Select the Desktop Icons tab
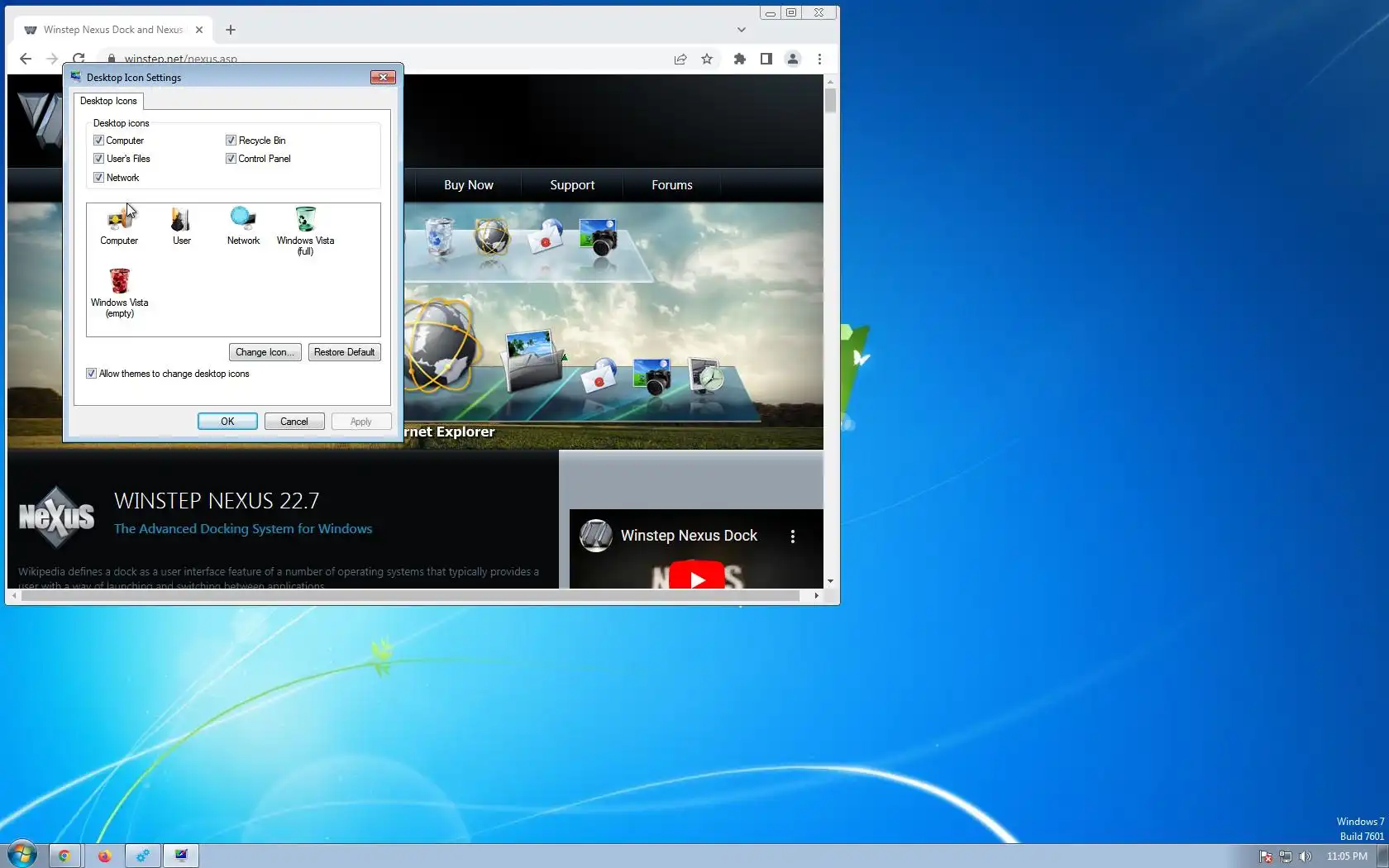The width and height of the screenshot is (1389, 868). pyautogui.click(x=108, y=101)
